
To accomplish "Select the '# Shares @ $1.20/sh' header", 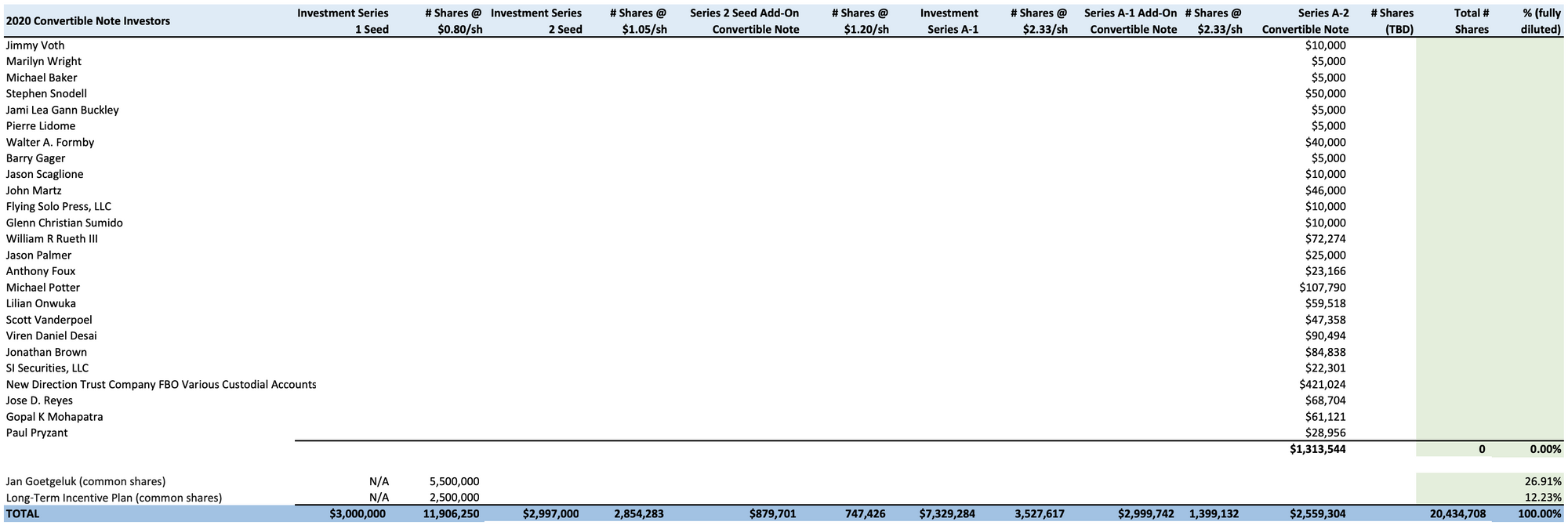I will (x=860, y=21).
